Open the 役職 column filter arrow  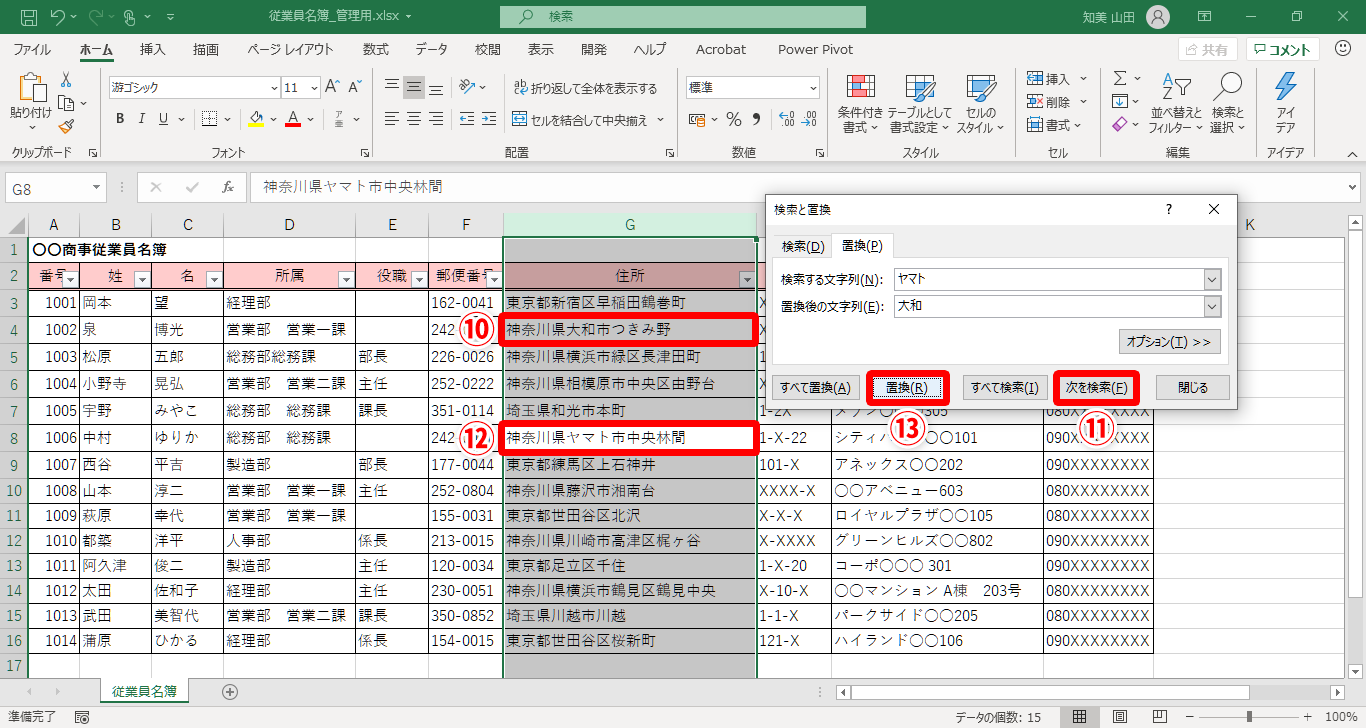tap(417, 279)
